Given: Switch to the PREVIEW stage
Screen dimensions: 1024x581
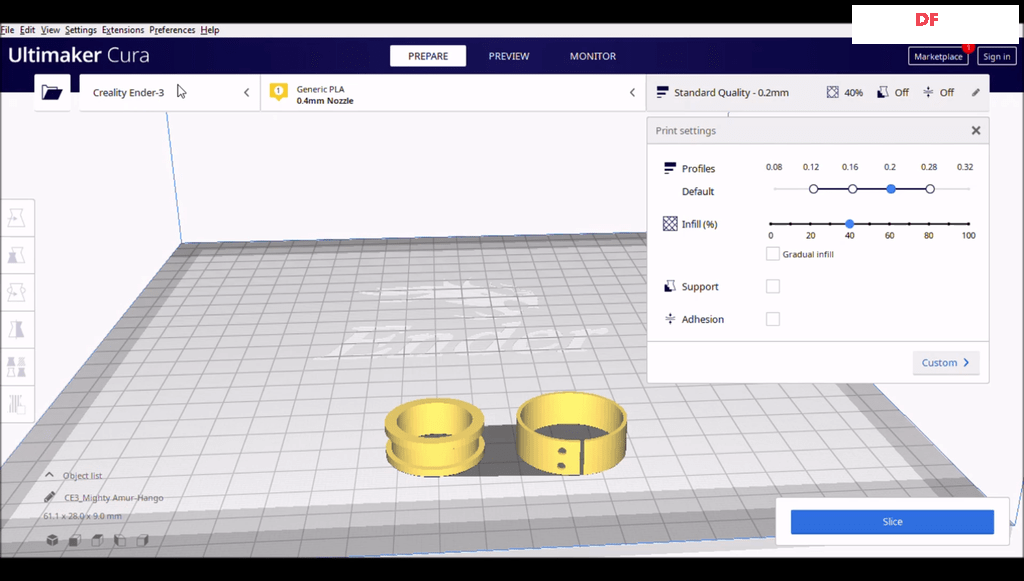Looking at the screenshot, I should pos(509,56).
